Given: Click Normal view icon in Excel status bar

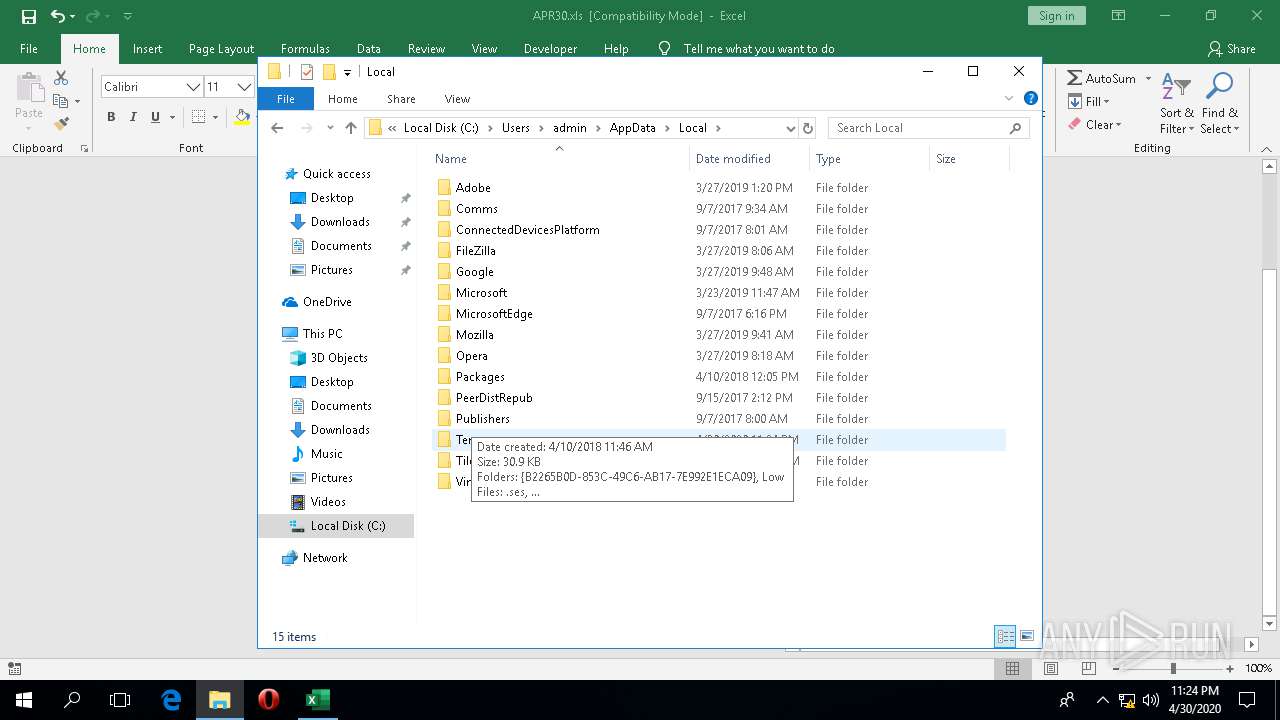Looking at the screenshot, I should (1012, 668).
